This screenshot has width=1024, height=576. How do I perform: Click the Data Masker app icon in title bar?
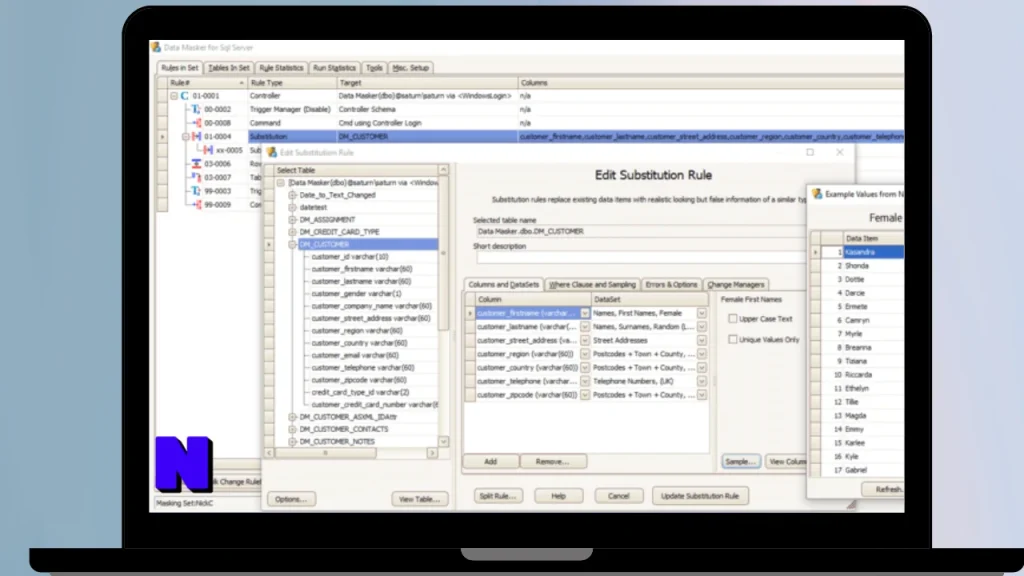click(x=156, y=48)
